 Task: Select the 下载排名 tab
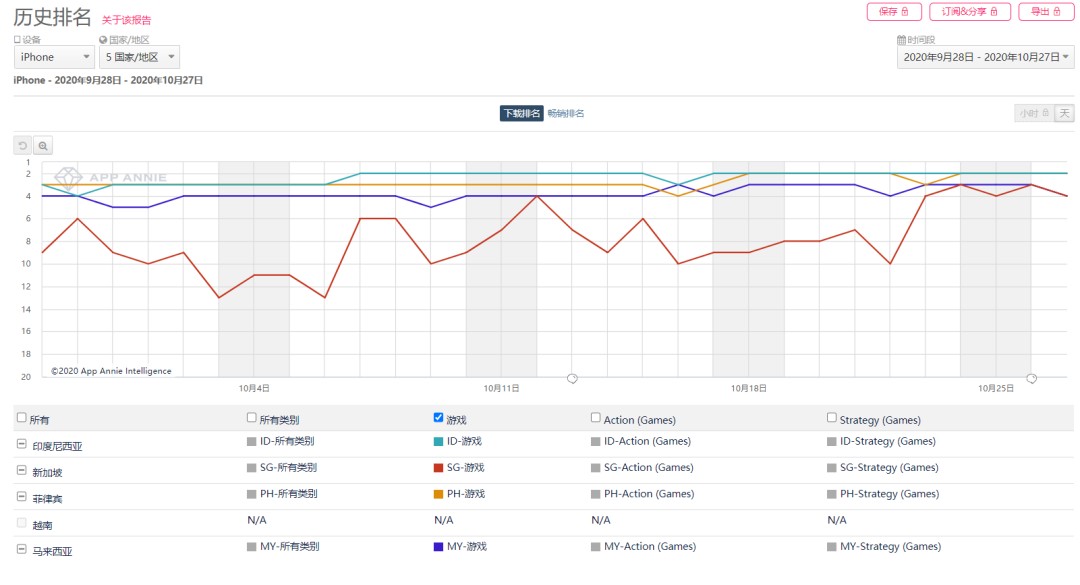521,114
